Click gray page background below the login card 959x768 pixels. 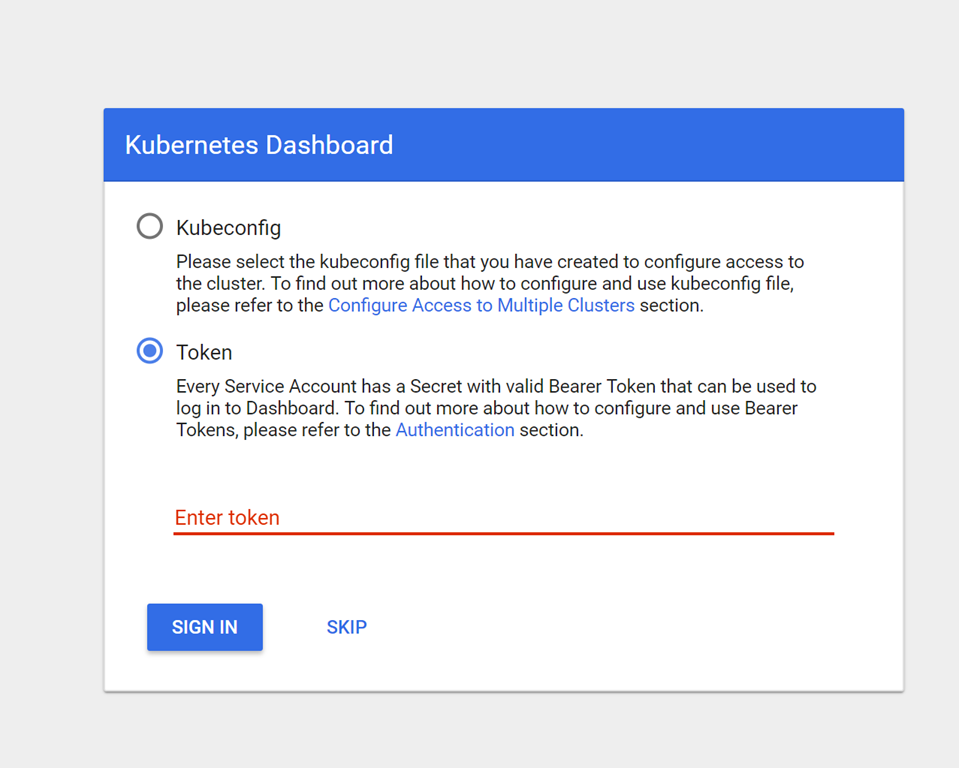[500, 730]
